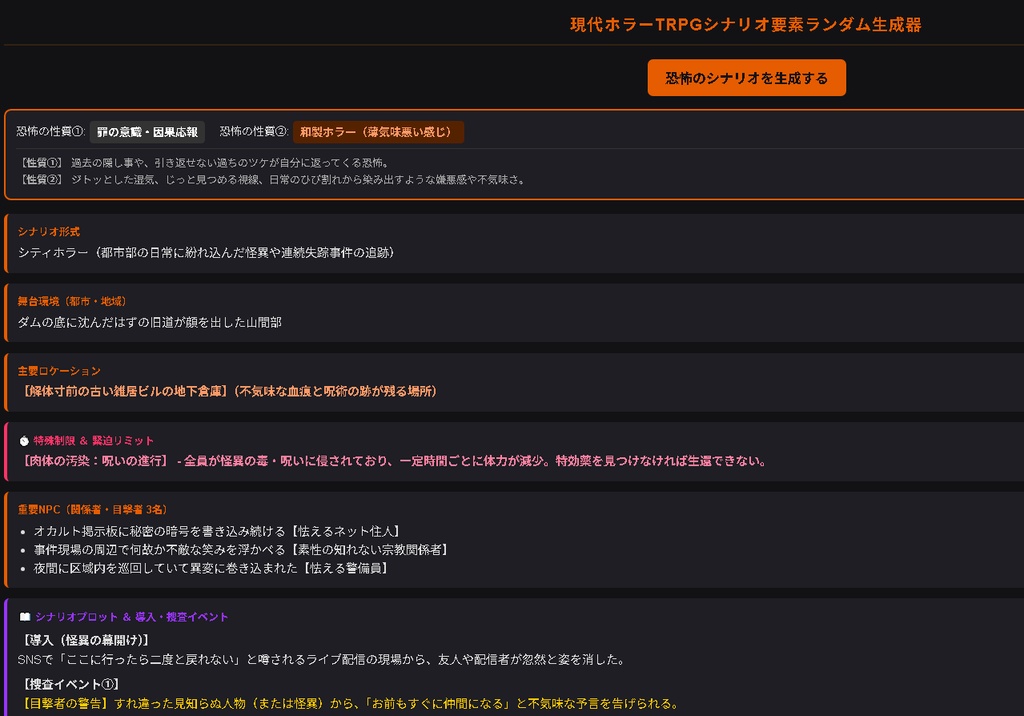Click the 【目撃者の警告】 event text
1024x716 pixels.
click(349, 704)
